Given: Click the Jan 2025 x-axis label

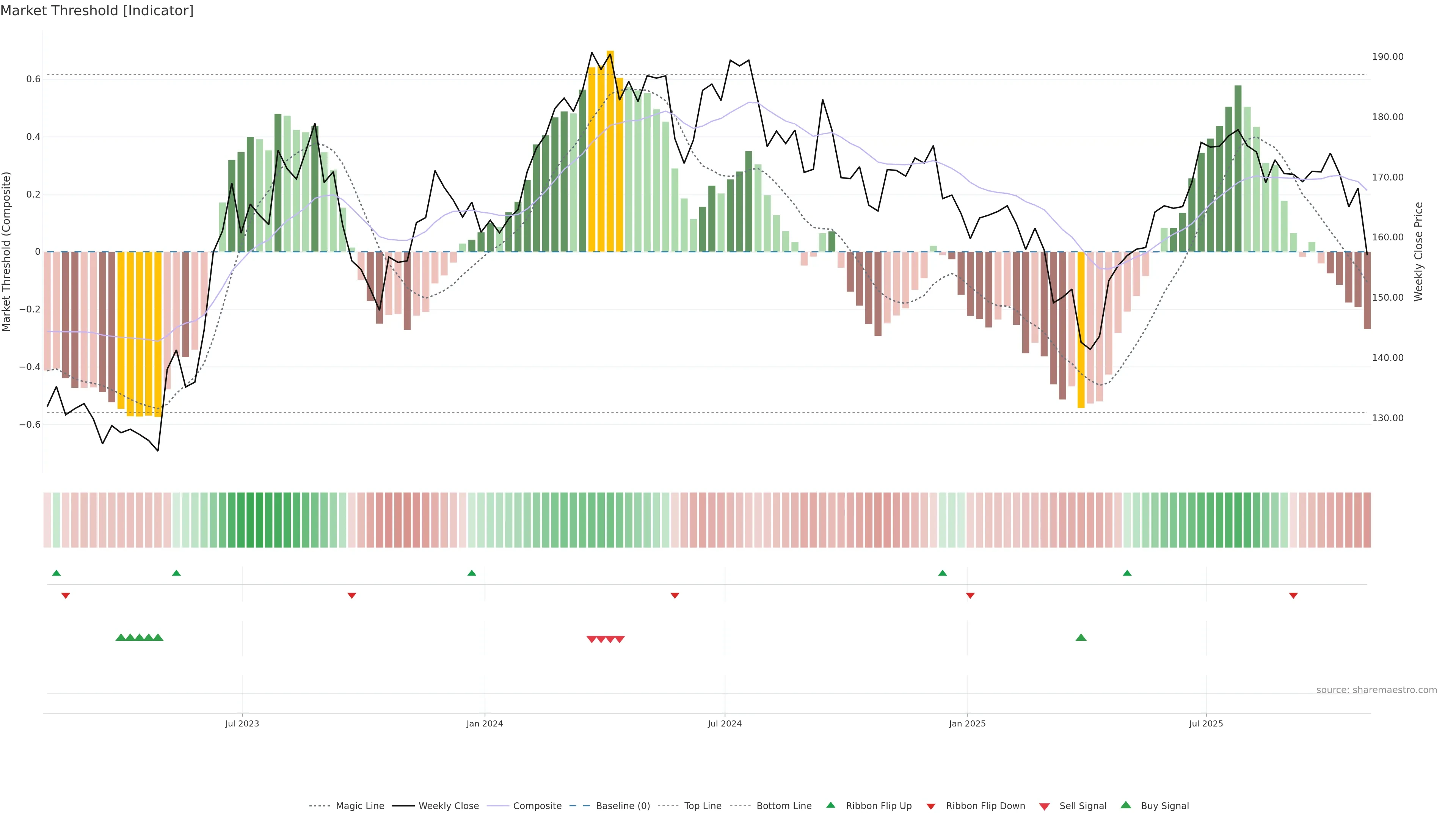Looking at the screenshot, I should pyautogui.click(x=966, y=723).
